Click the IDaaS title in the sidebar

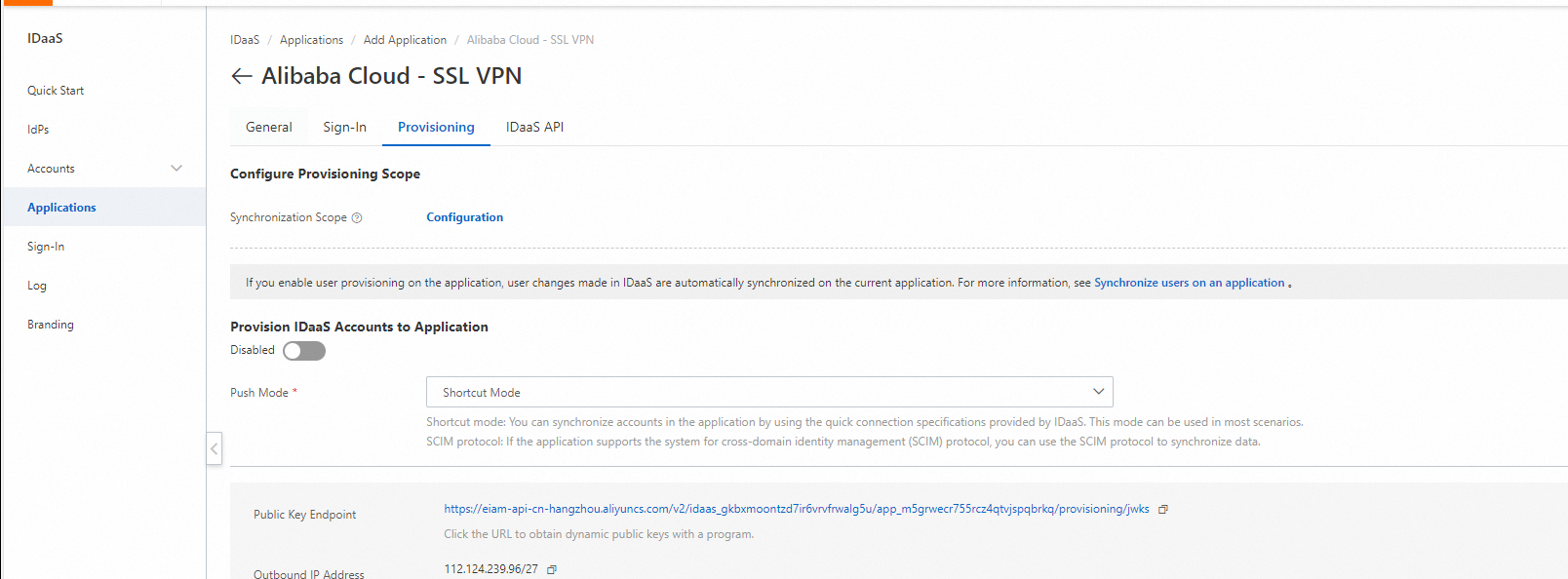[x=45, y=38]
